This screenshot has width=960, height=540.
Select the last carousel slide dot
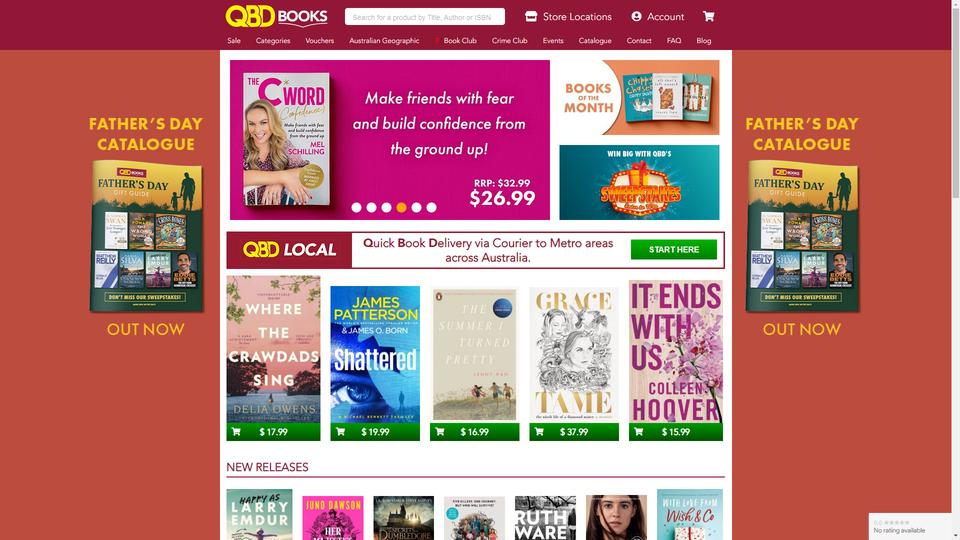point(432,208)
